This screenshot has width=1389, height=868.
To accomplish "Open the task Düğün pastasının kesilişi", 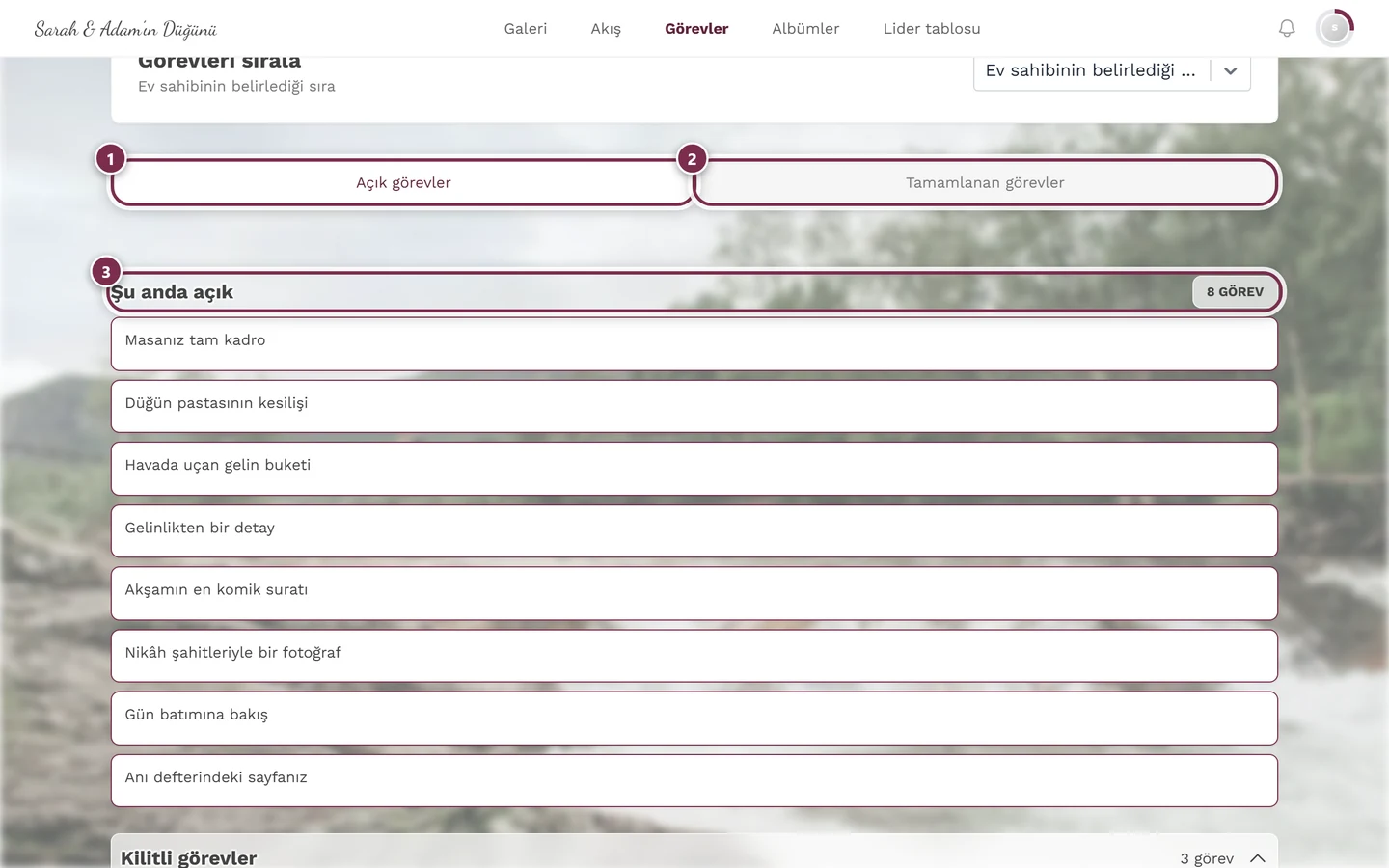I will tap(694, 406).
